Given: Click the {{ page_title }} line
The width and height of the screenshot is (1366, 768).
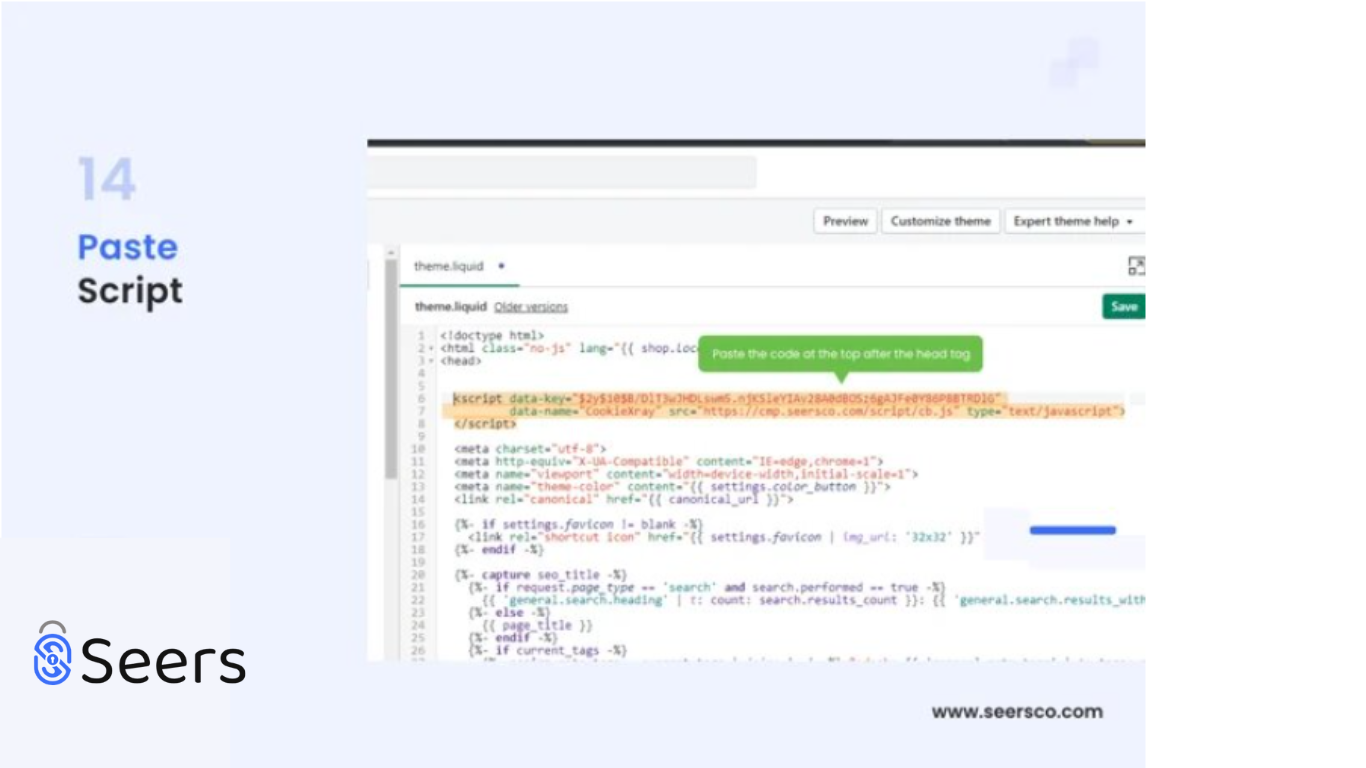Looking at the screenshot, I should pyautogui.click(x=537, y=625).
